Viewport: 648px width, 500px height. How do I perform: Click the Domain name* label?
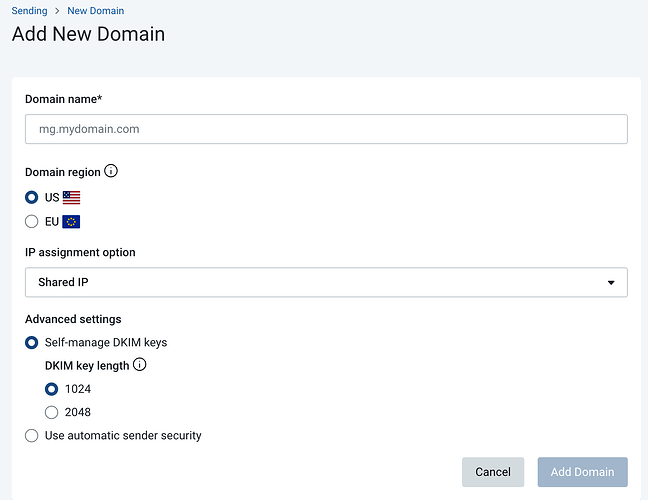64,99
